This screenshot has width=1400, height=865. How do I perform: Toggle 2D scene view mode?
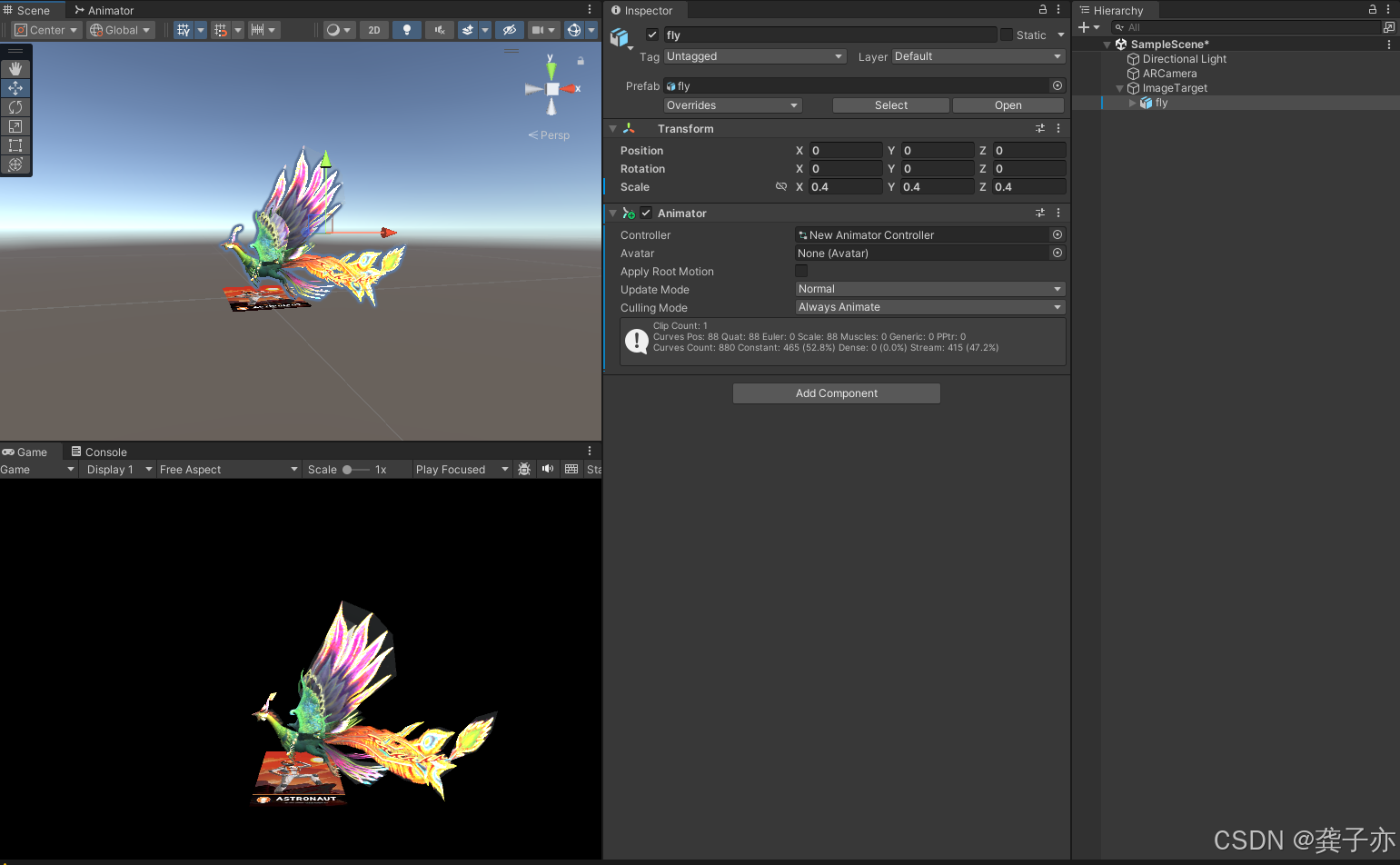pos(374,30)
